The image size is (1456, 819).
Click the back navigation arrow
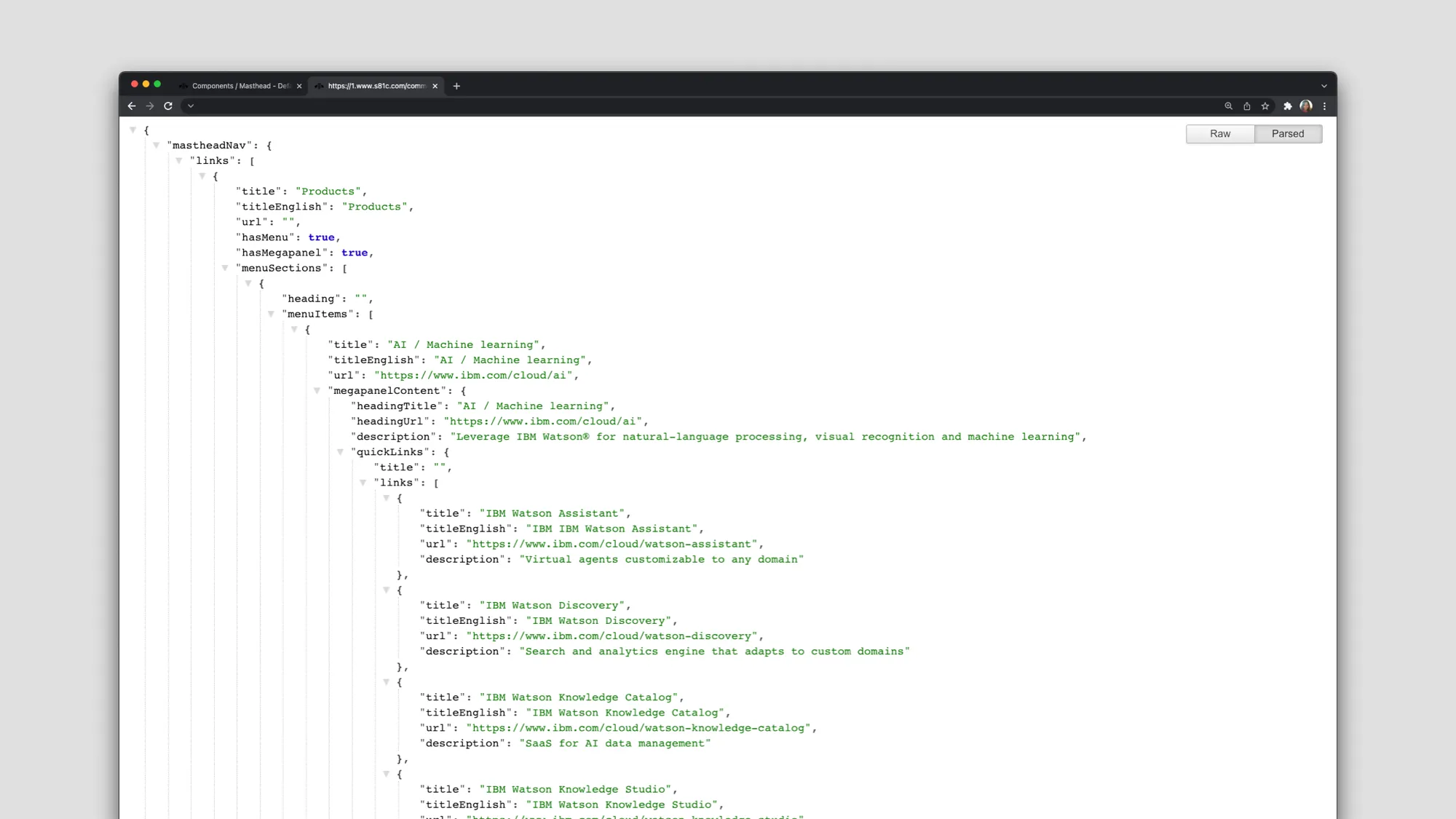point(132,106)
